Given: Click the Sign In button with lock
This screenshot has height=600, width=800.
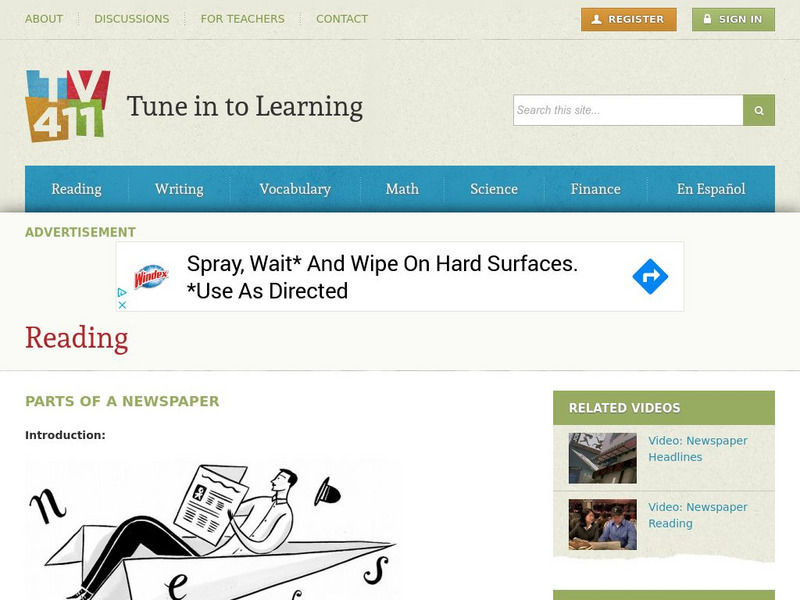Looking at the screenshot, I should pyautogui.click(x=733, y=19).
